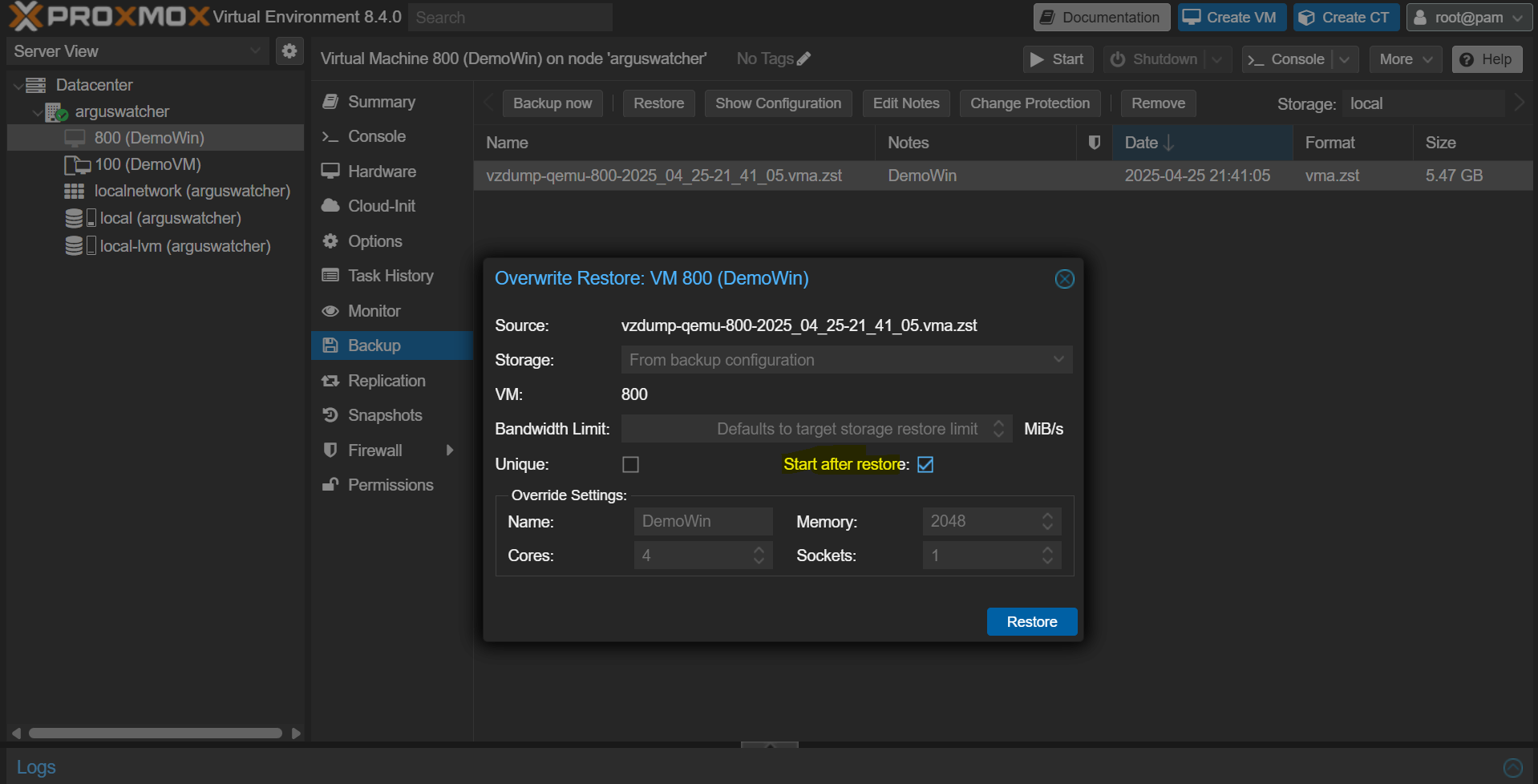Click the Backup now button

[x=552, y=103]
